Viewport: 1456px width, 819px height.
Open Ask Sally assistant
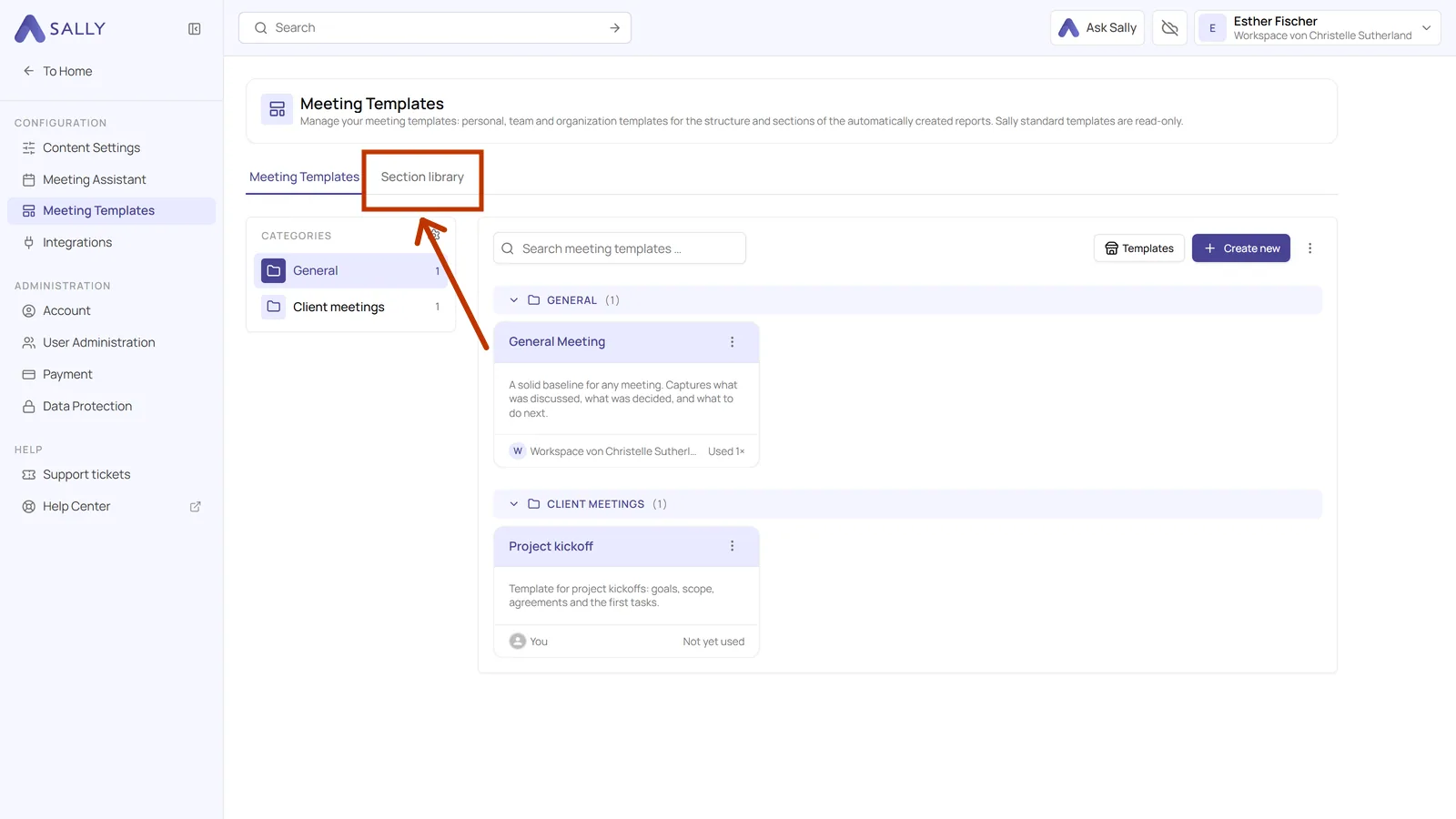1097,28
